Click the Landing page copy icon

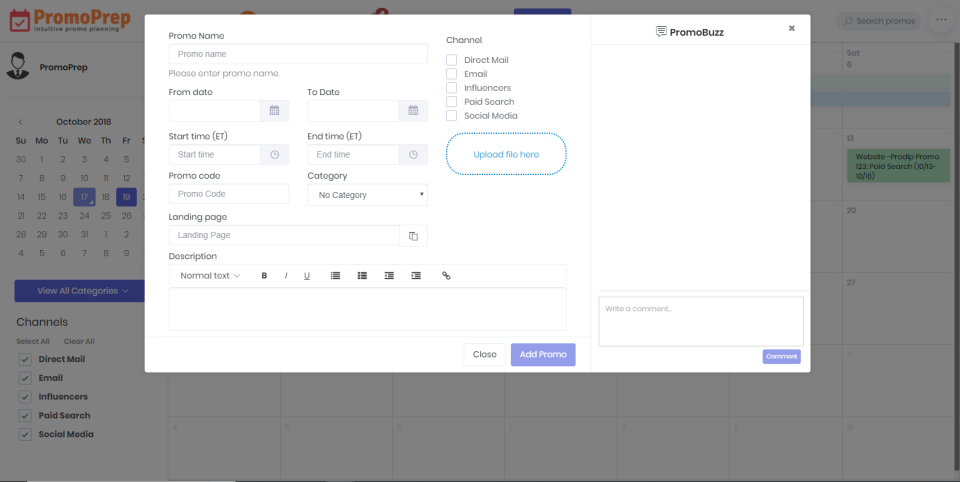coord(413,236)
